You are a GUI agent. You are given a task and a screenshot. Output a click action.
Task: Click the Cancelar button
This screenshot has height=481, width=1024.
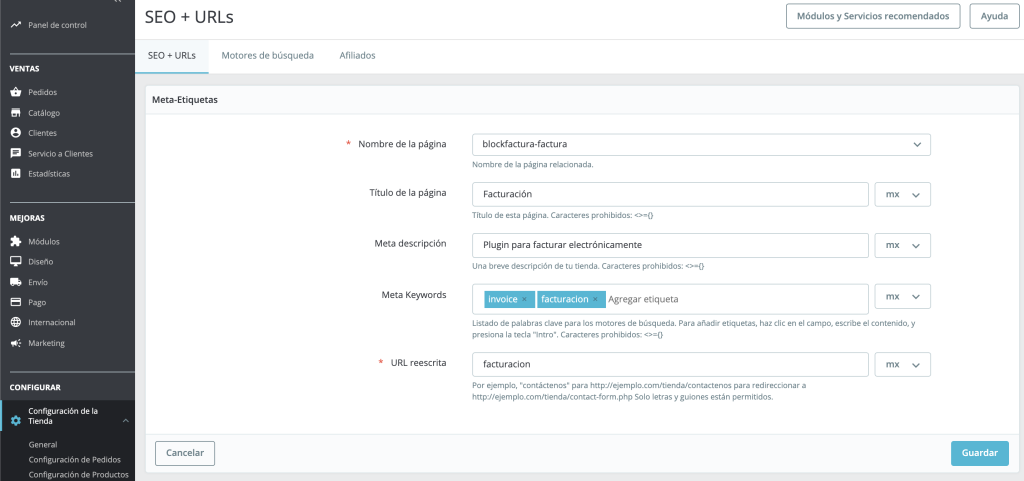coord(185,452)
